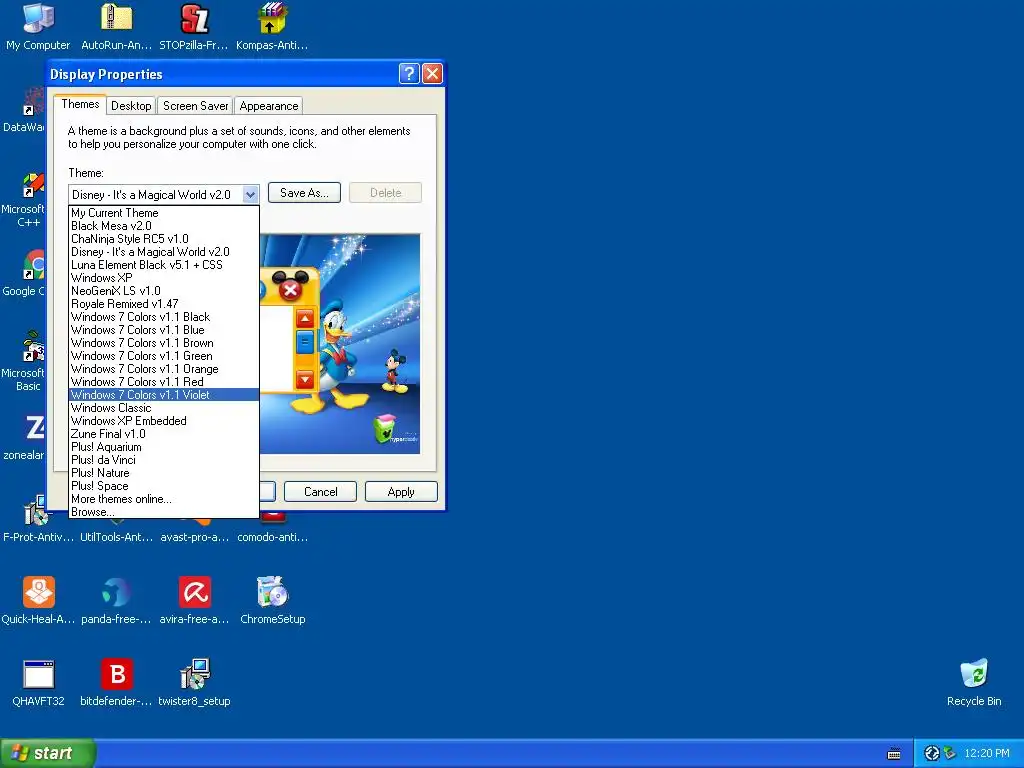Image resolution: width=1024 pixels, height=768 pixels.
Task: Click the Apply button
Action: pyautogui.click(x=401, y=492)
